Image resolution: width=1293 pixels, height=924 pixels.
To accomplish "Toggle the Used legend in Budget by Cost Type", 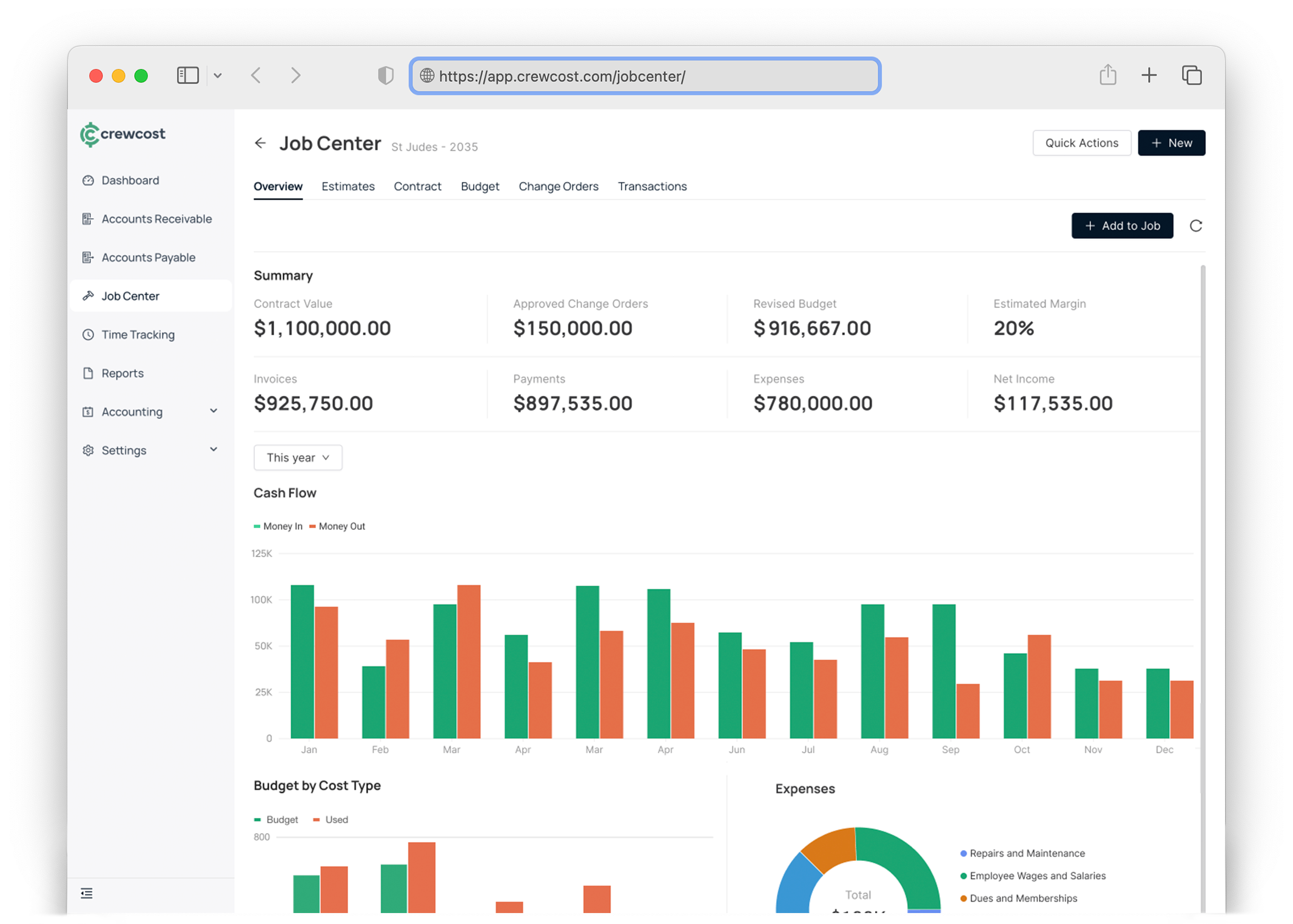I will [331, 820].
